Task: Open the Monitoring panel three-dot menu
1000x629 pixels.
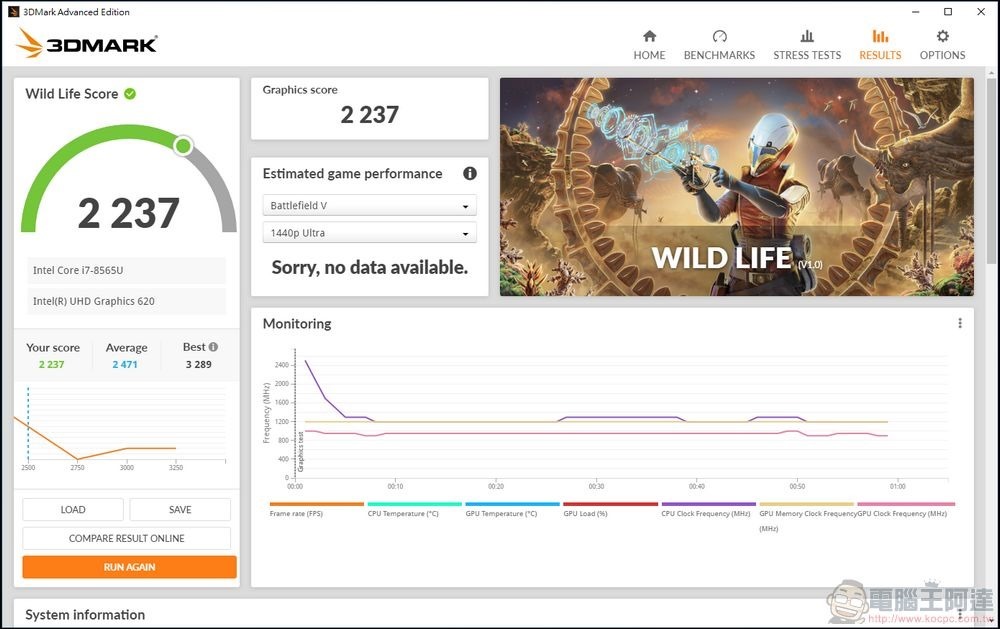Action: 960,323
